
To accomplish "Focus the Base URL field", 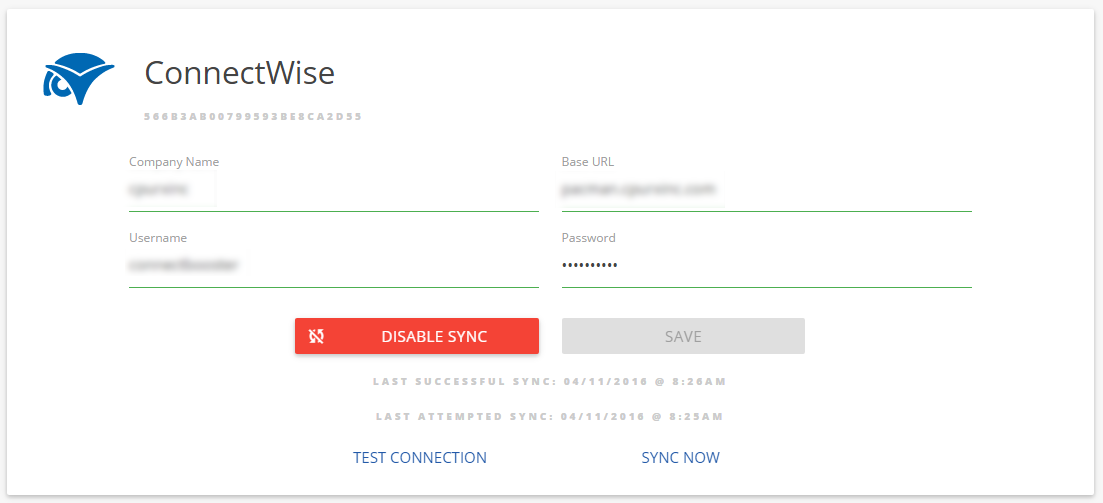I will [x=767, y=190].
